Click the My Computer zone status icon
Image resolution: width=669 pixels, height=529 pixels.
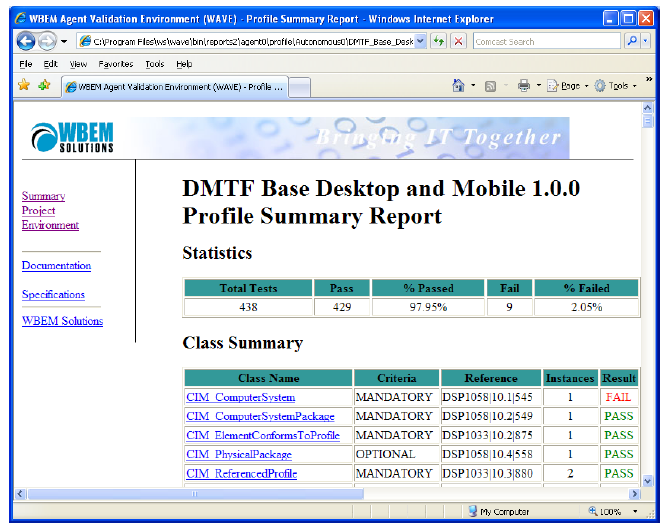tap(473, 511)
